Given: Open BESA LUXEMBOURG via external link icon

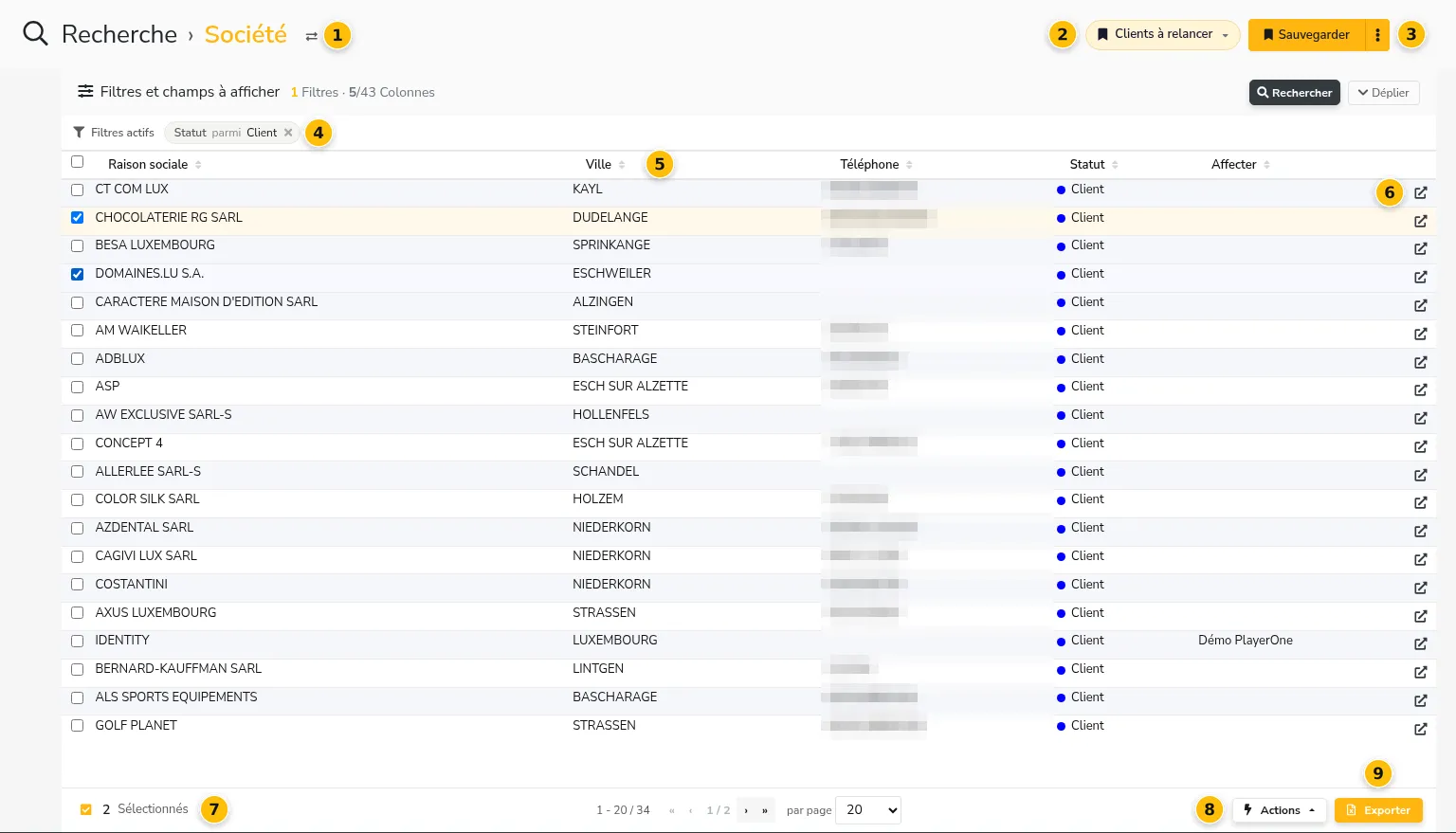Looking at the screenshot, I should click(x=1420, y=248).
